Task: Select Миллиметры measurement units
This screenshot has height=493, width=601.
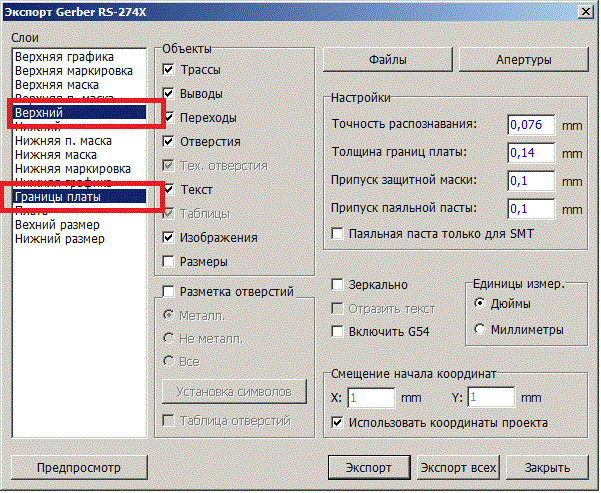Action: 479,329
